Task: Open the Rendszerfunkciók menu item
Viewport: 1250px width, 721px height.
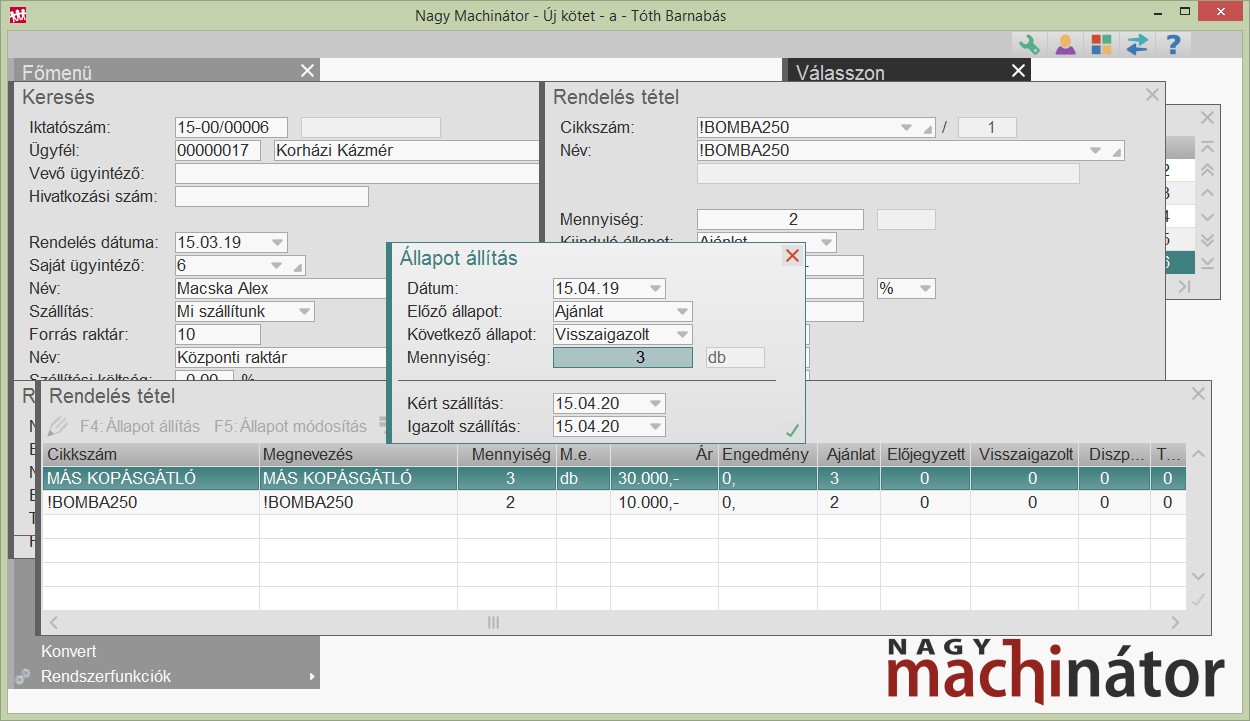Action: pyautogui.click(x=105, y=677)
